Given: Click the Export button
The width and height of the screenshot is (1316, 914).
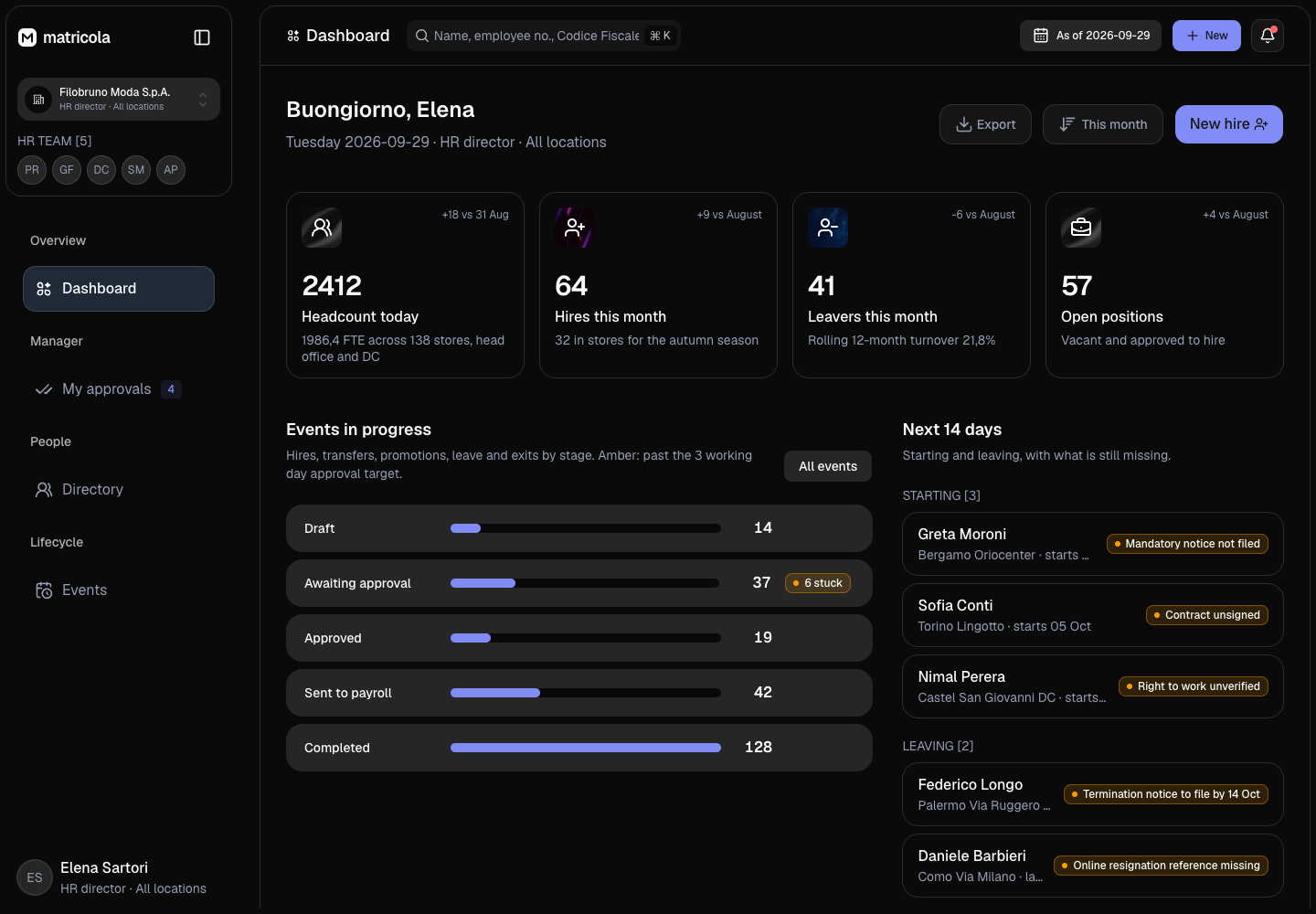Looking at the screenshot, I should [x=985, y=124].
